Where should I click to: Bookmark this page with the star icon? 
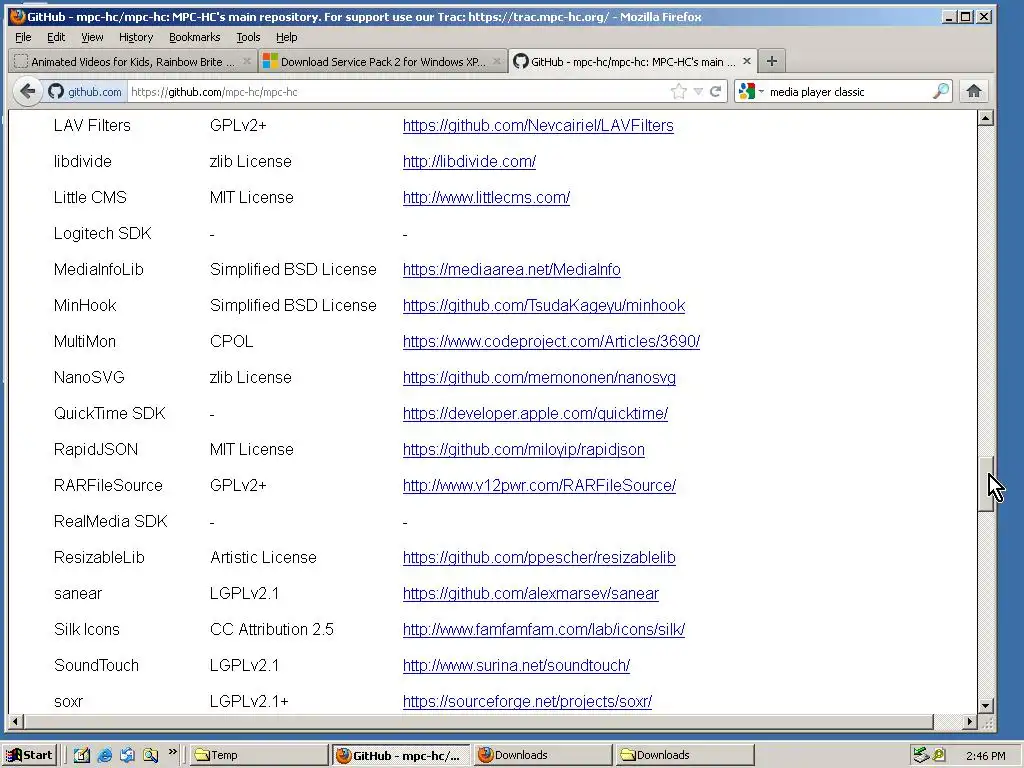click(x=679, y=91)
